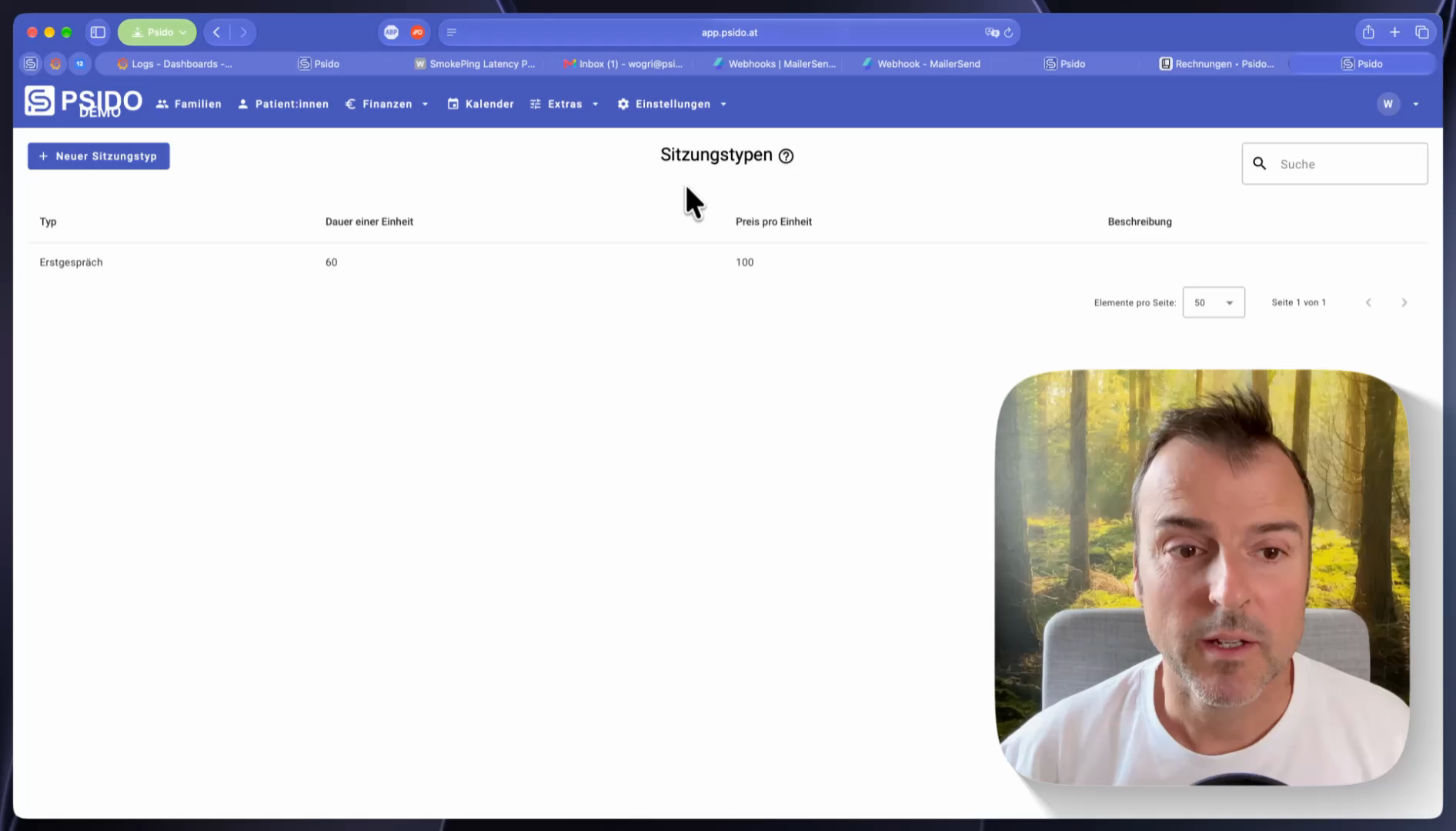Click the app.psido.at address bar

click(x=729, y=32)
